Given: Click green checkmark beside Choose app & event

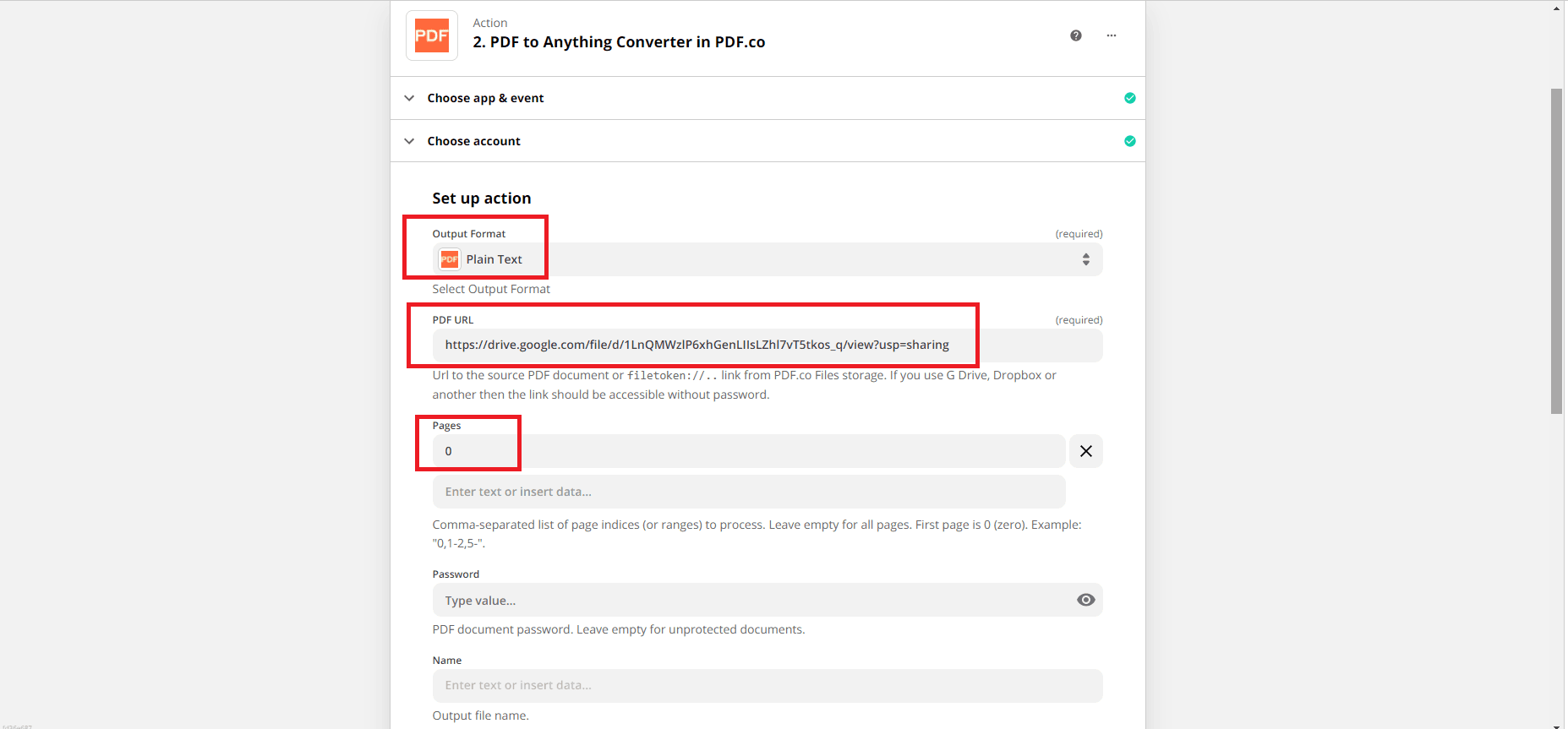Looking at the screenshot, I should 1129,98.
